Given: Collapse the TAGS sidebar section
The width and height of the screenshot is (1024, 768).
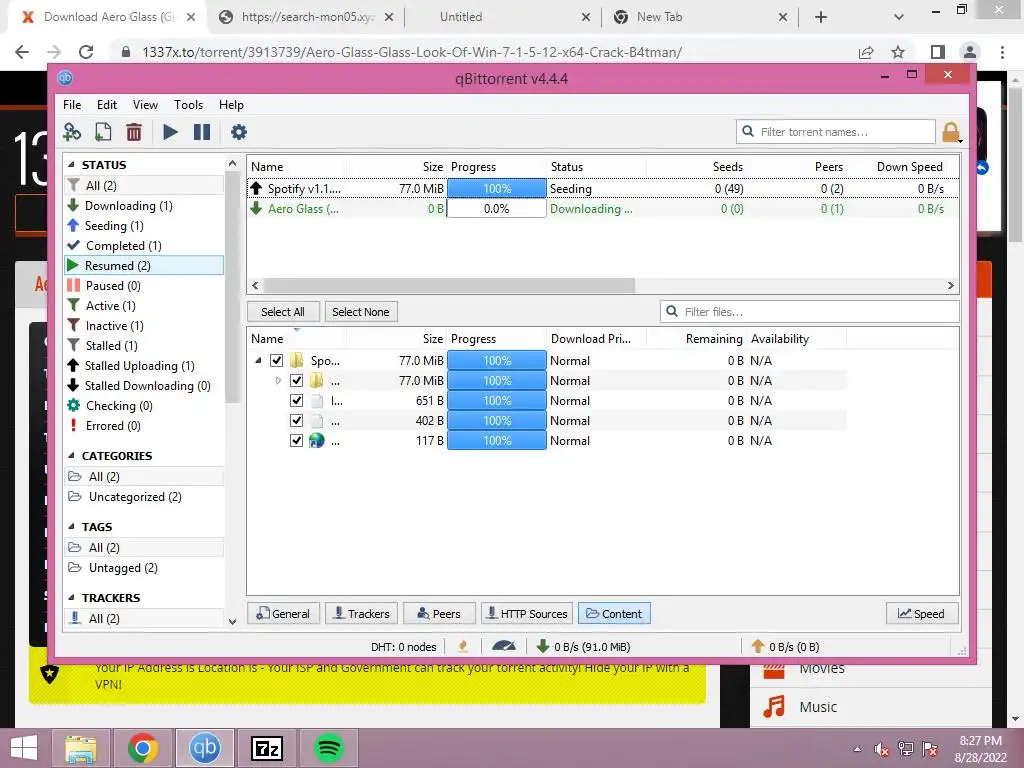Looking at the screenshot, I should point(71,527).
